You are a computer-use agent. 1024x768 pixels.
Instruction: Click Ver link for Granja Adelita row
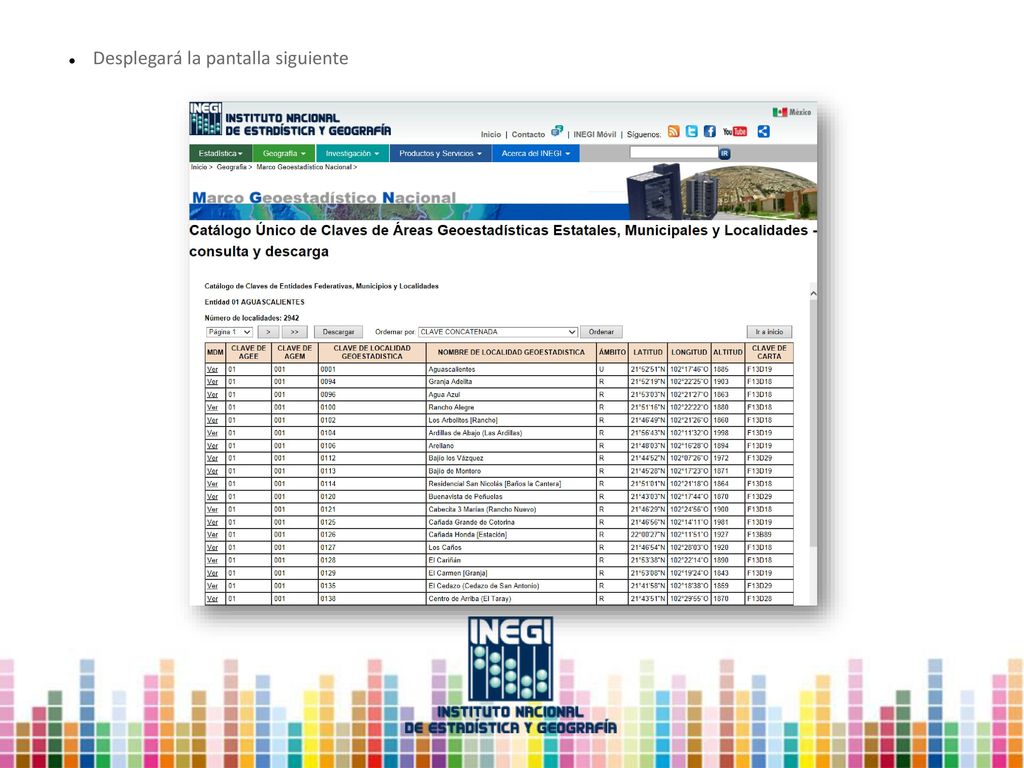pos(212,382)
